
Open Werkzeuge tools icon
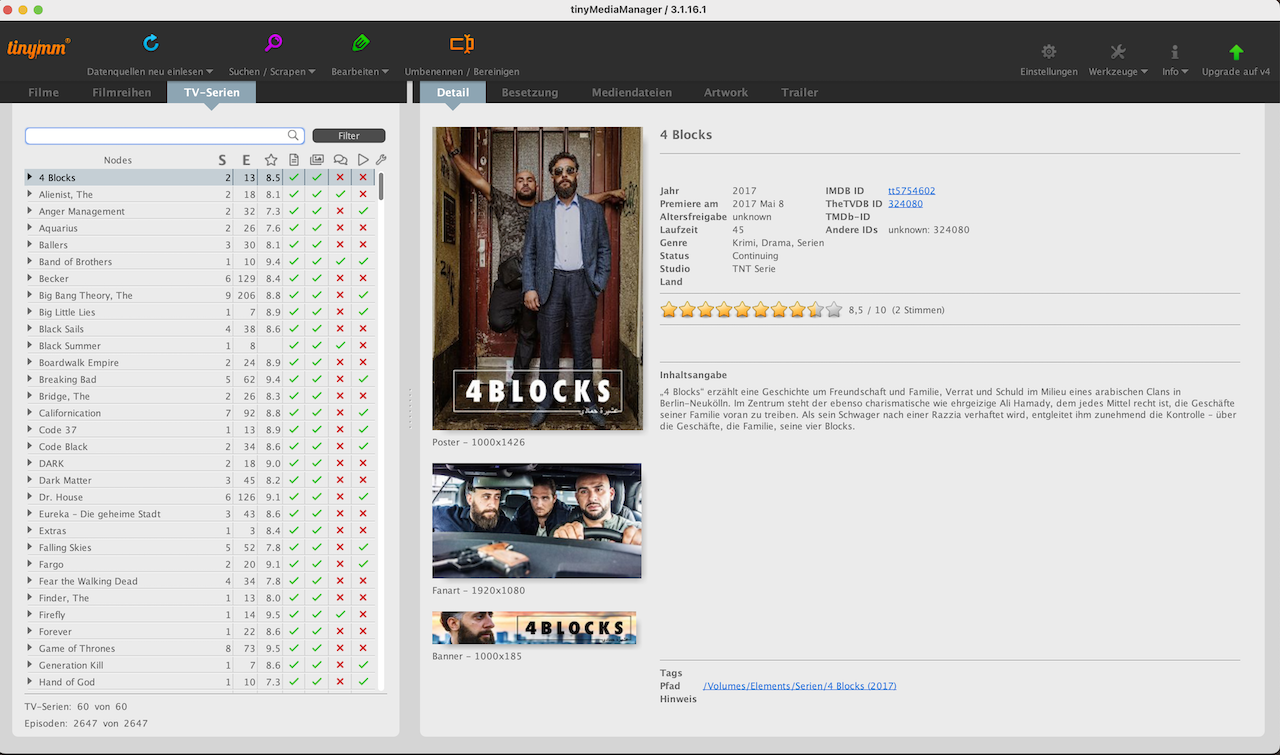pos(1118,51)
